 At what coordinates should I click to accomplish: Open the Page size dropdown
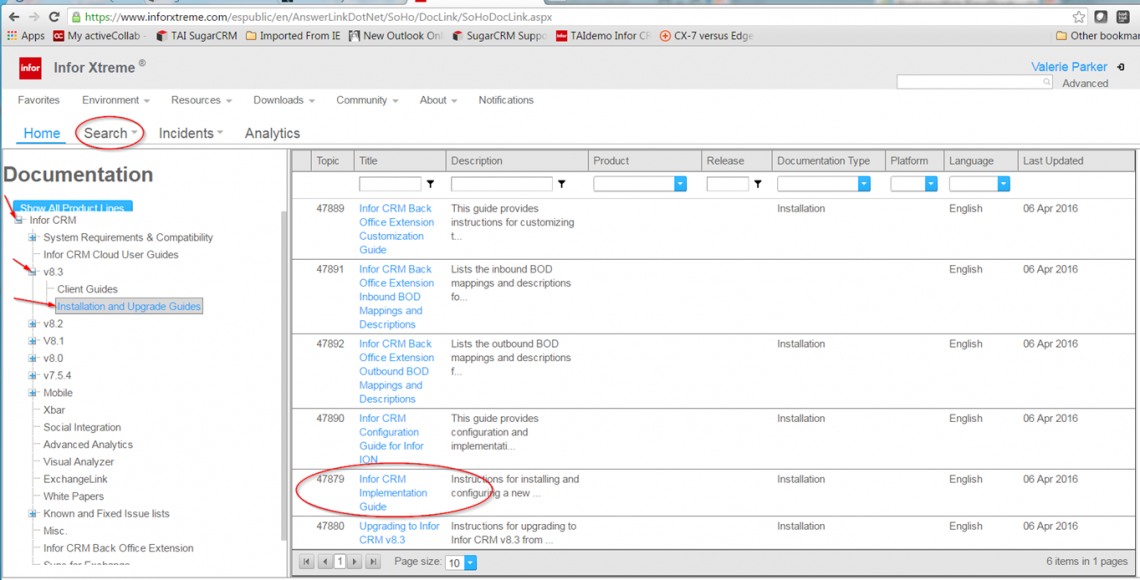pos(470,563)
